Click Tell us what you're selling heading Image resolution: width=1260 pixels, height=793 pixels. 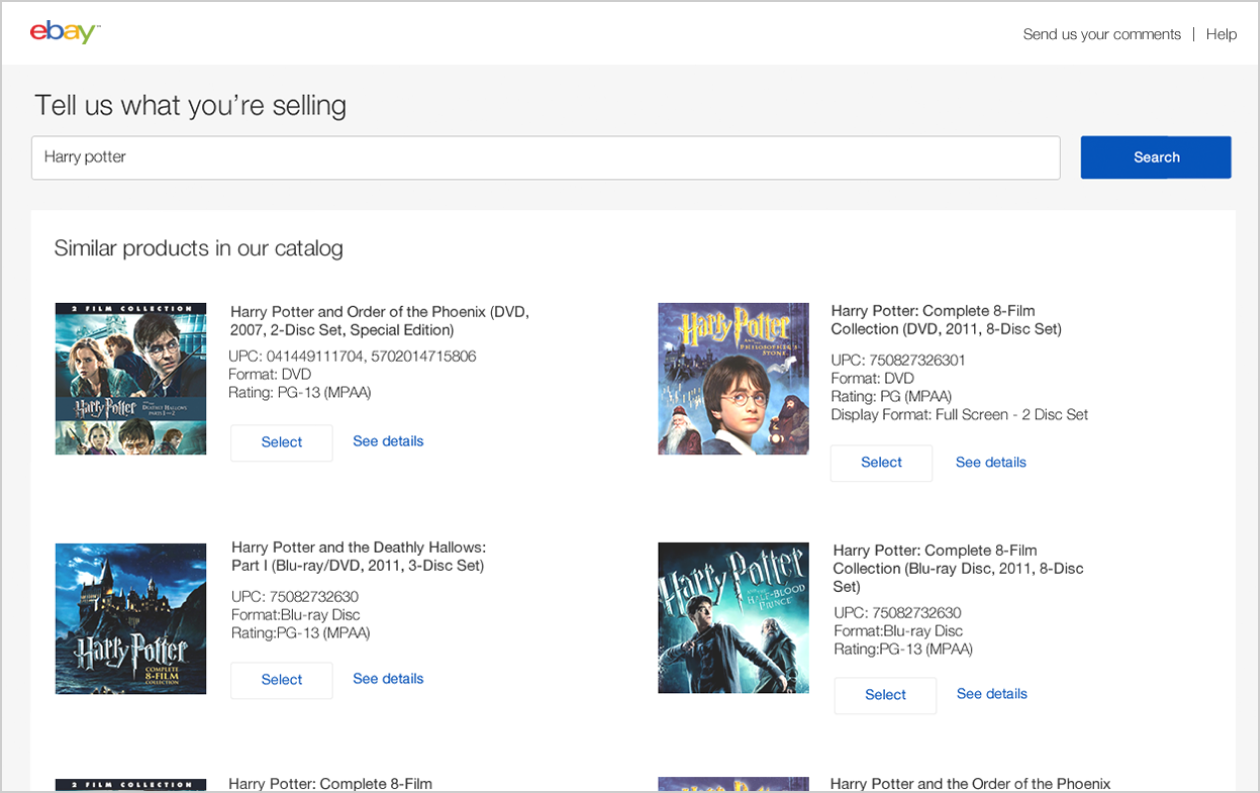click(x=190, y=105)
